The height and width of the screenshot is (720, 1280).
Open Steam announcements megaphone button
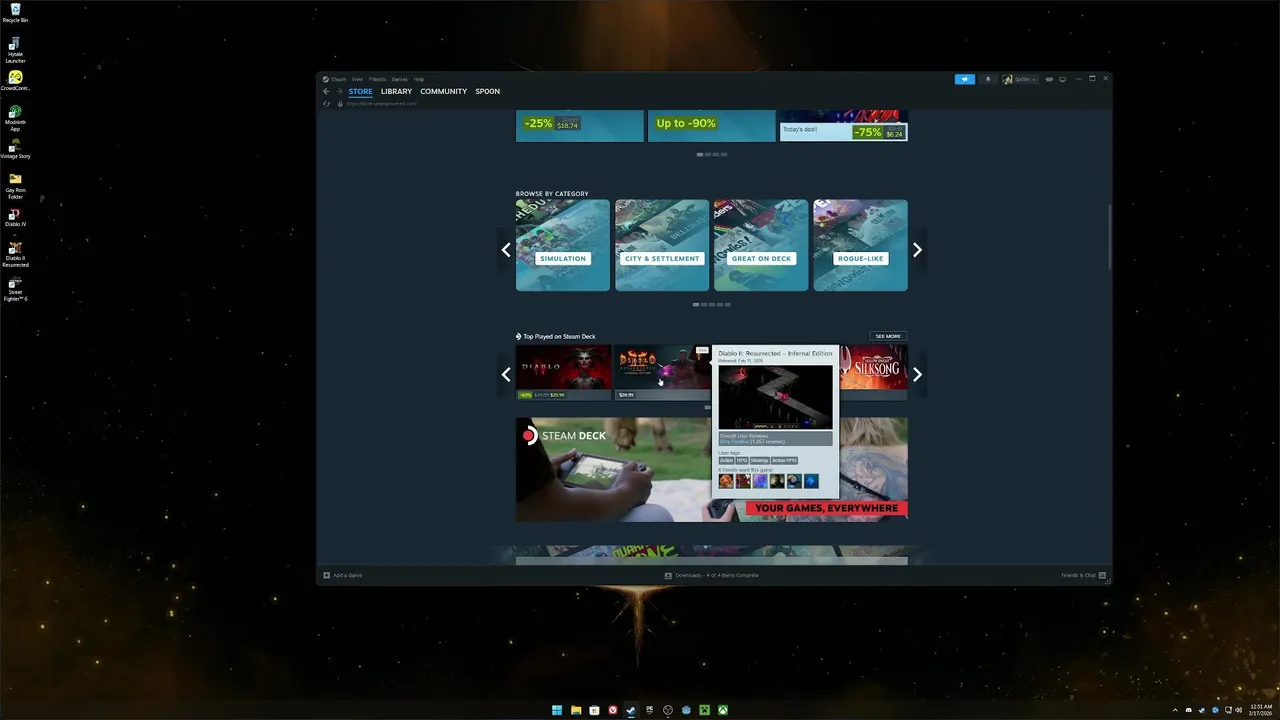(965, 79)
